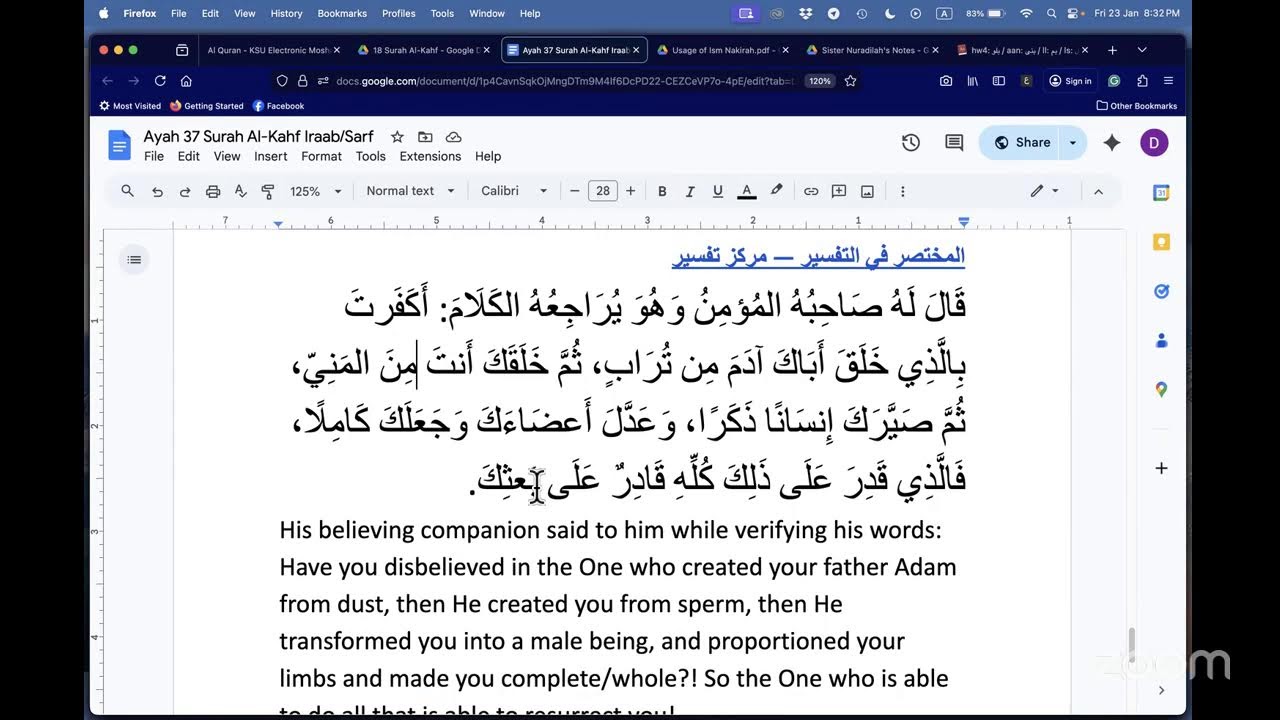Viewport: 1280px width, 720px height.
Task: Toggle Firefox reader sidebar view icon
Action: click(998, 81)
